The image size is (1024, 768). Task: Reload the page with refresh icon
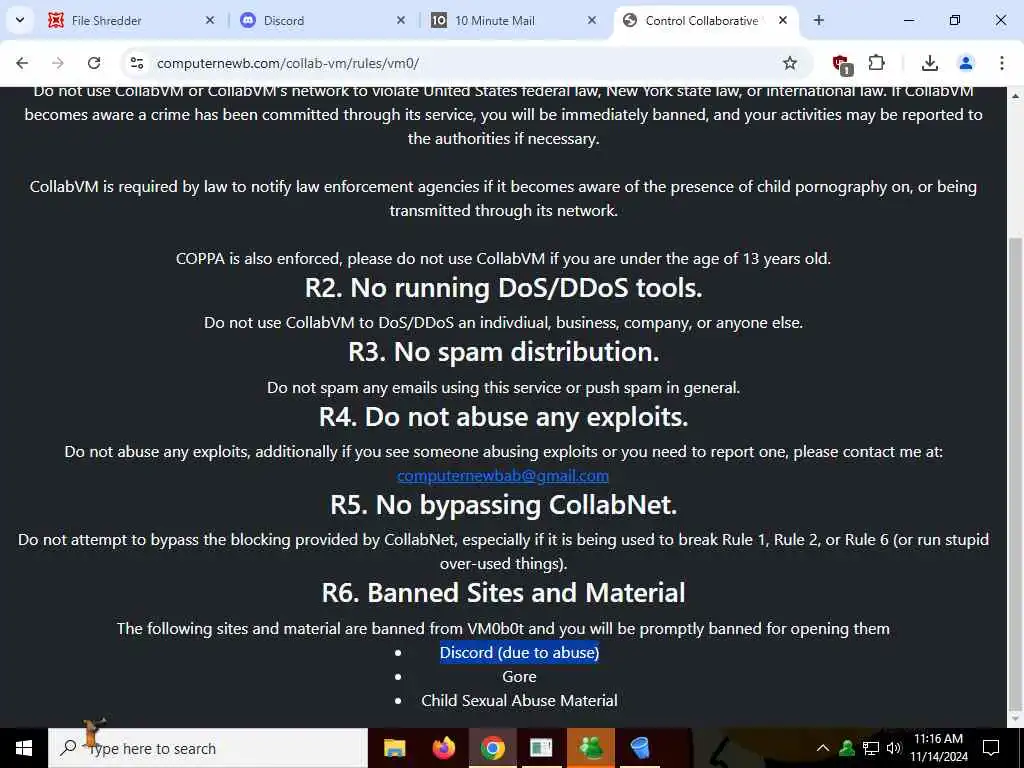click(x=94, y=63)
